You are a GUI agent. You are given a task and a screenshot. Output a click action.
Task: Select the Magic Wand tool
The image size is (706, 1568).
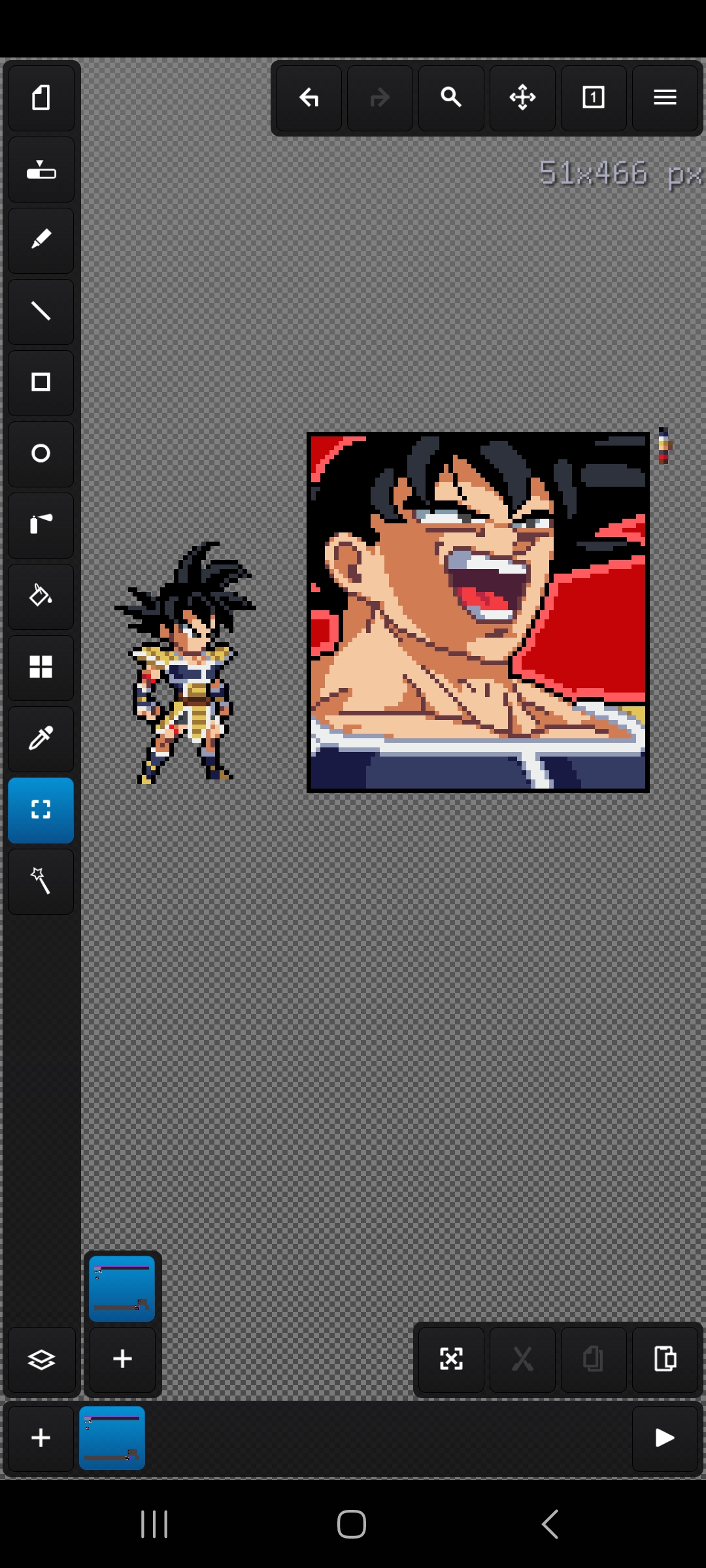coord(41,881)
